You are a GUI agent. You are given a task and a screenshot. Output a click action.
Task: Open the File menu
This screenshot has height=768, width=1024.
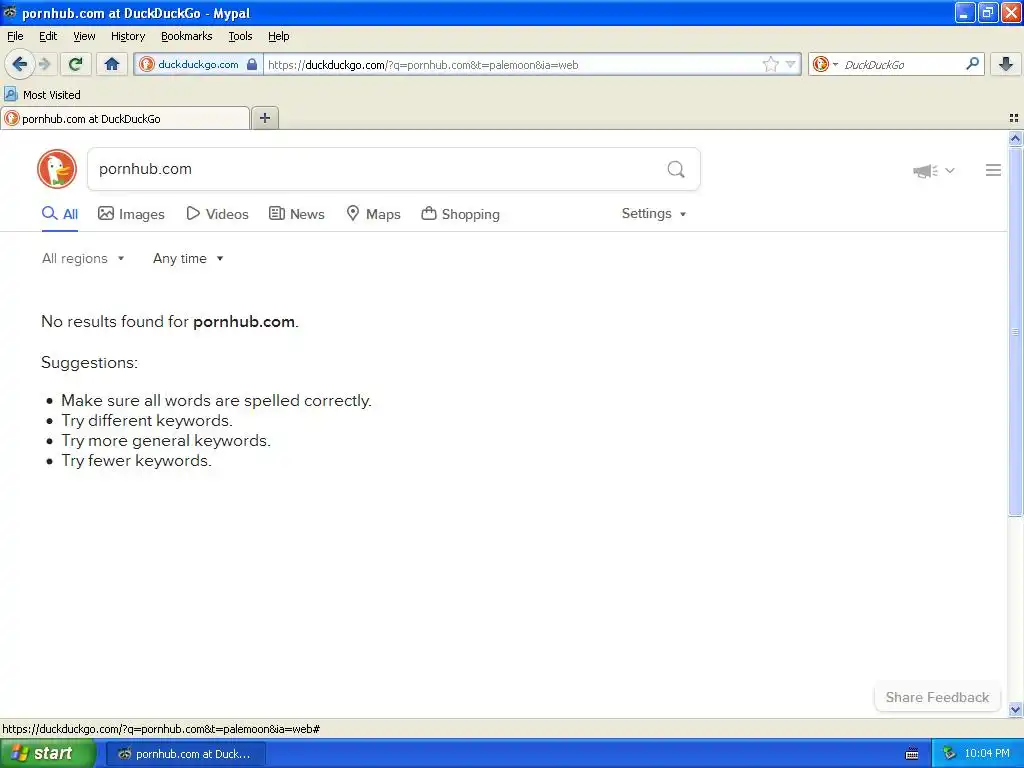(15, 36)
